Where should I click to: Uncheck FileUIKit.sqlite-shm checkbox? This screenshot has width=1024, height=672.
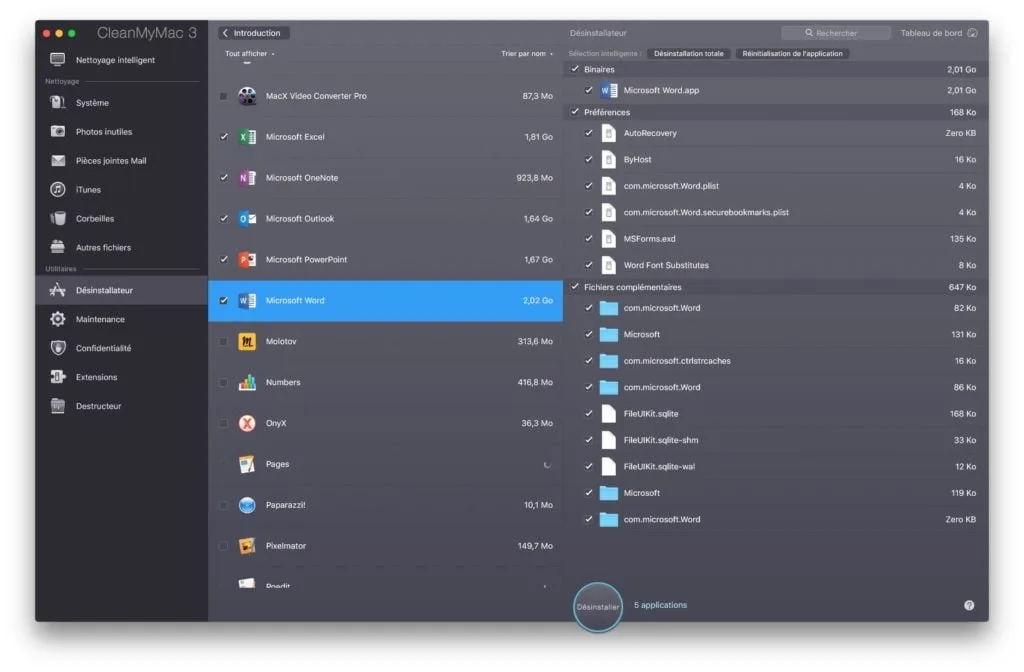click(x=588, y=440)
